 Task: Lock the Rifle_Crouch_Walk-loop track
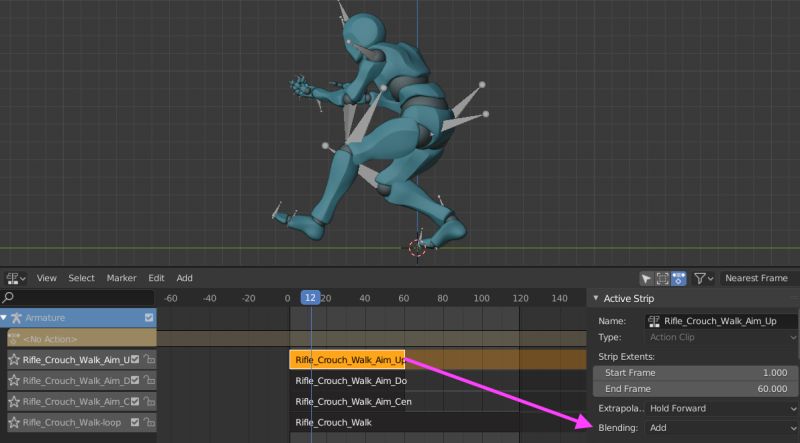click(x=148, y=423)
